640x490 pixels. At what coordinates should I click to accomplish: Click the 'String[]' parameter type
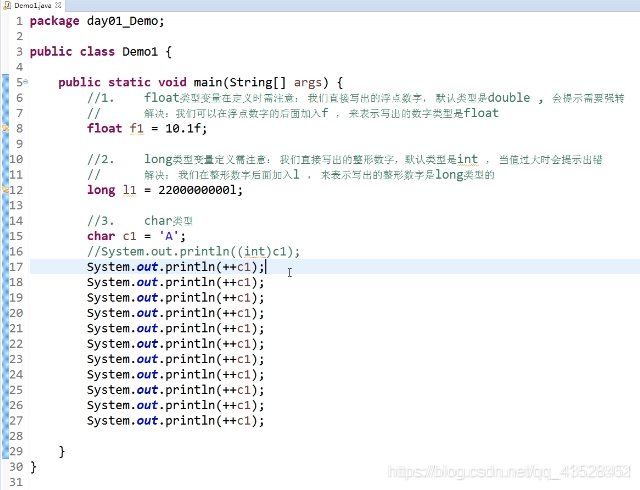[258, 82]
